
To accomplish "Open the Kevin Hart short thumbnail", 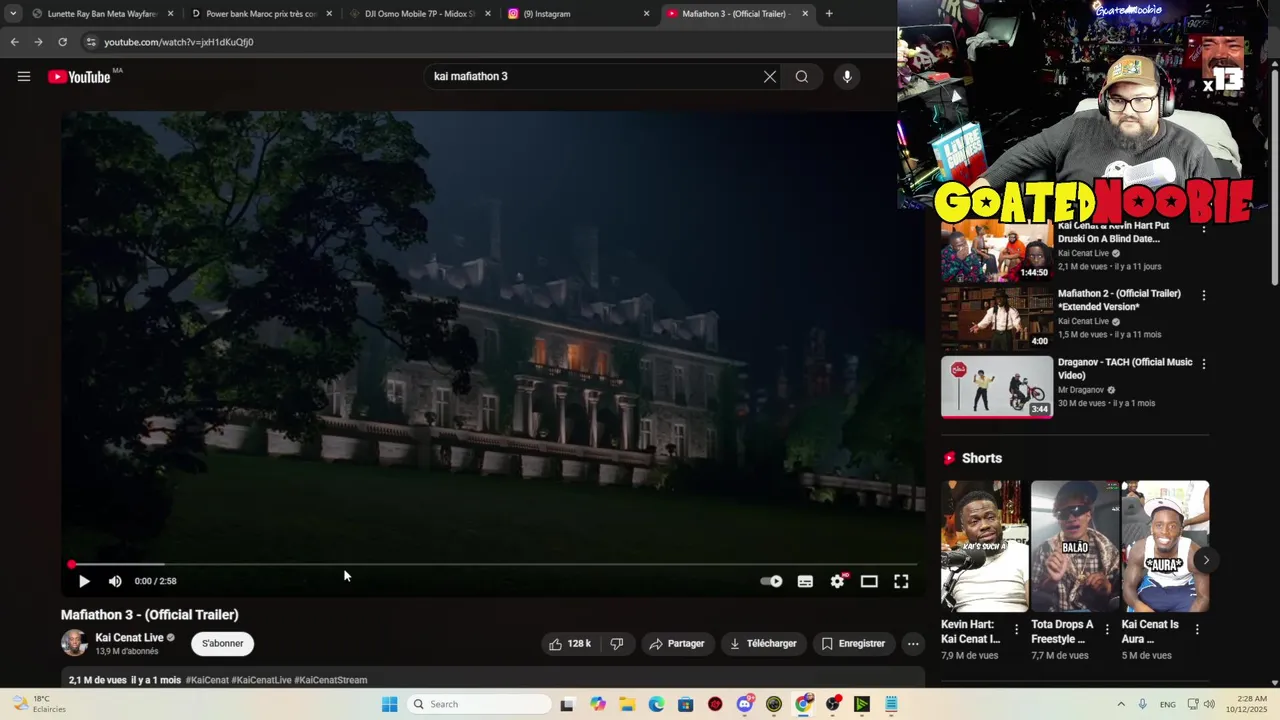I will coord(984,546).
